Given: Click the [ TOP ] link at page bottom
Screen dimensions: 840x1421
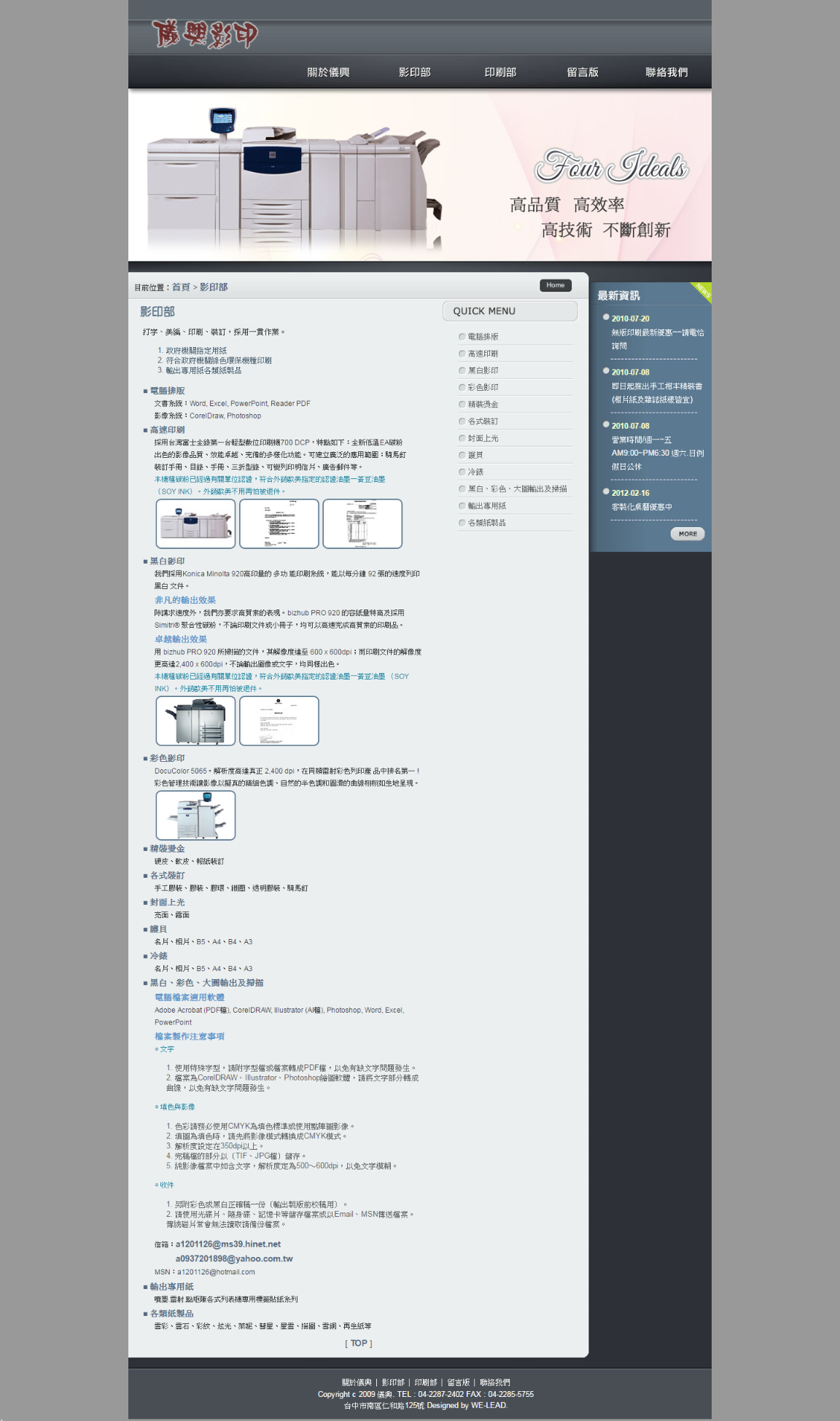Looking at the screenshot, I should pos(359,1343).
